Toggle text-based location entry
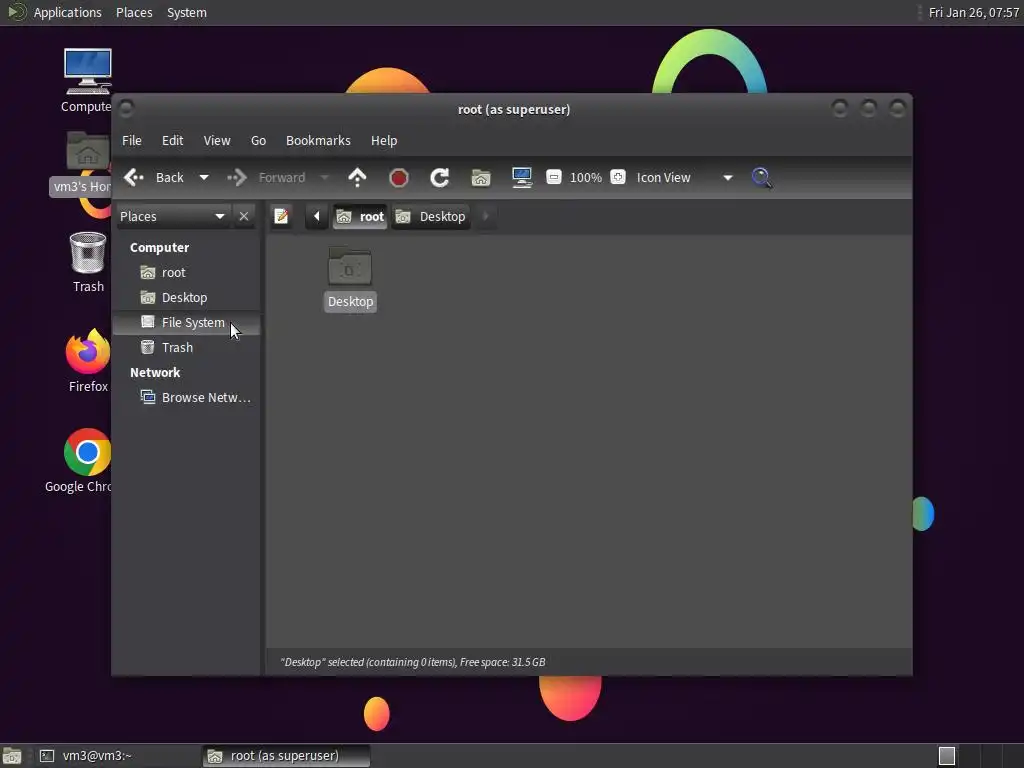Image resolution: width=1024 pixels, height=768 pixels. [x=281, y=216]
